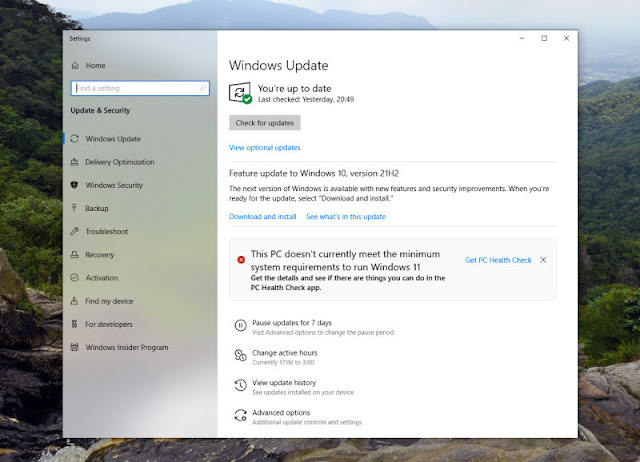Open Delivery Optimization page
This screenshot has height=462, width=640.
(x=120, y=162)
